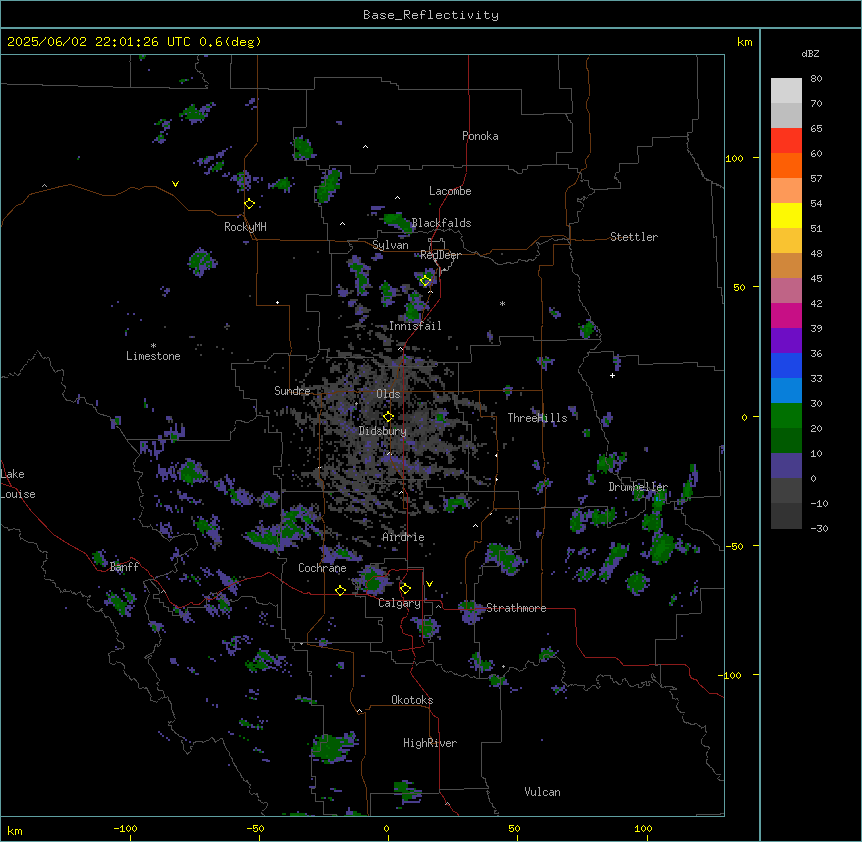Viewport: 862px width, 842px height.
Task: Click the magenta 42 to 39 dBZ swatch
Action: click(786, 315)
